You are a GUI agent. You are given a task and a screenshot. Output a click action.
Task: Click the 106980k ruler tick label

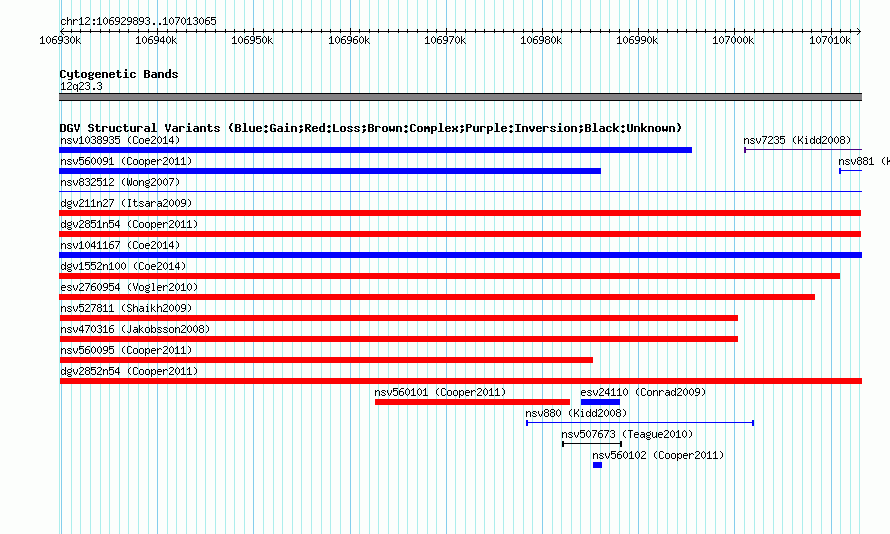pyautogui.click(x=541, y=40)
